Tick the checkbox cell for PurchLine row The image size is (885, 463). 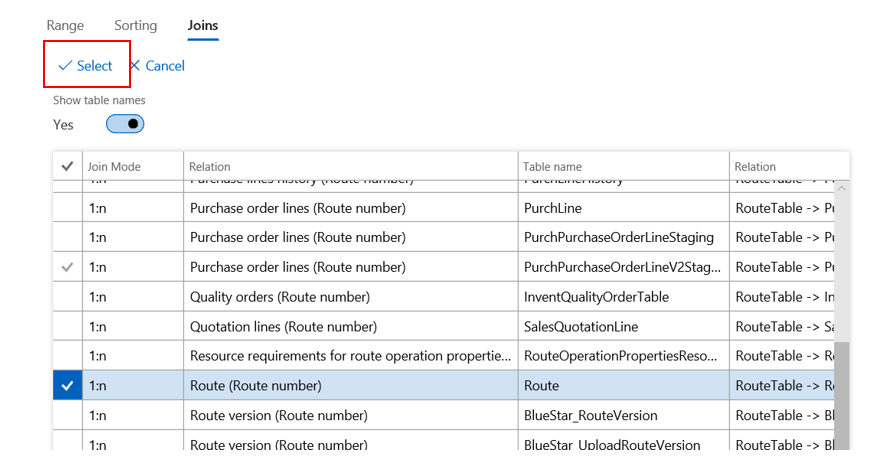tap(67, 208)
